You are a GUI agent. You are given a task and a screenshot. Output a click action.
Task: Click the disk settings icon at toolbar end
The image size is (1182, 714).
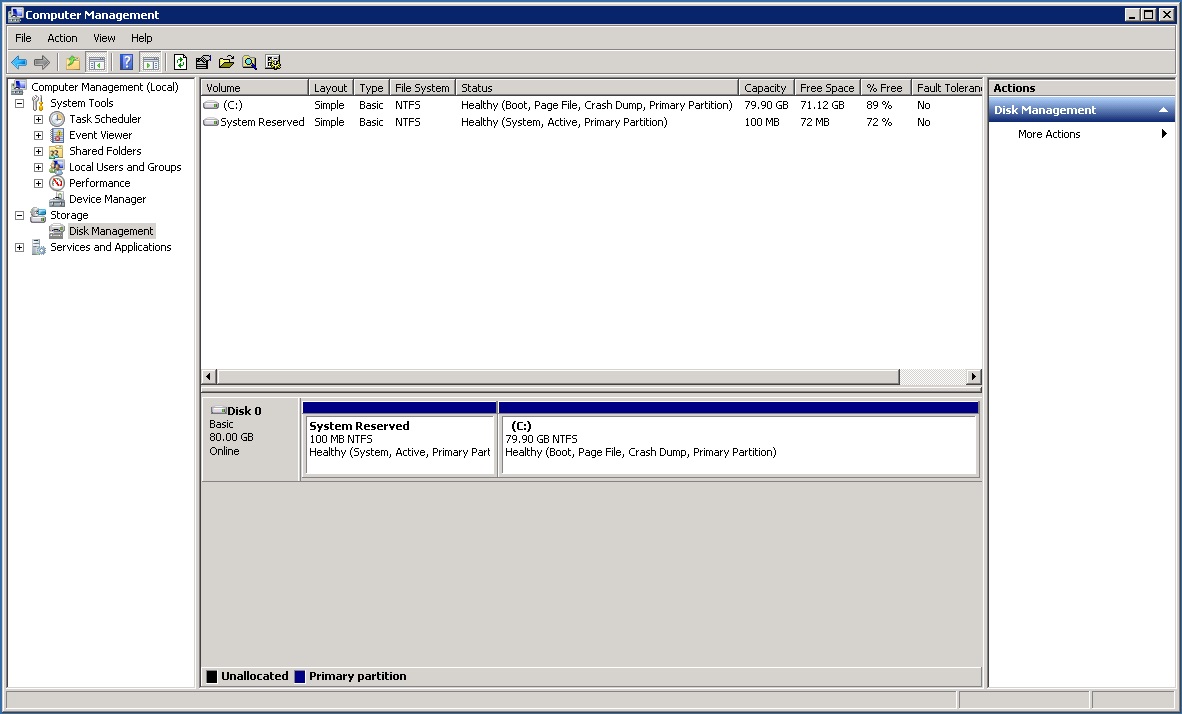273,62
